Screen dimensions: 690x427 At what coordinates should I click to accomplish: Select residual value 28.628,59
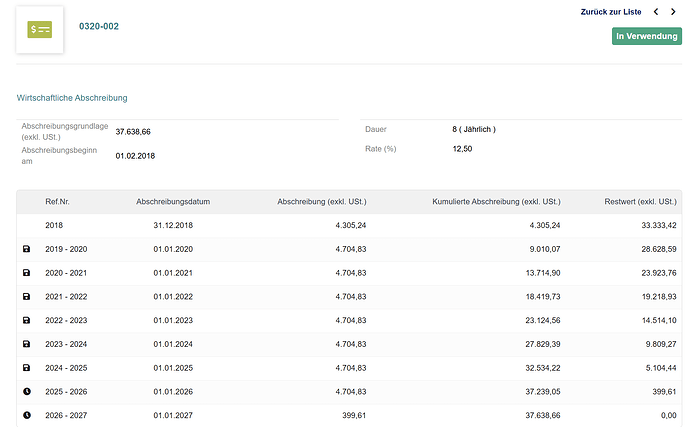[x=659, y=249]
